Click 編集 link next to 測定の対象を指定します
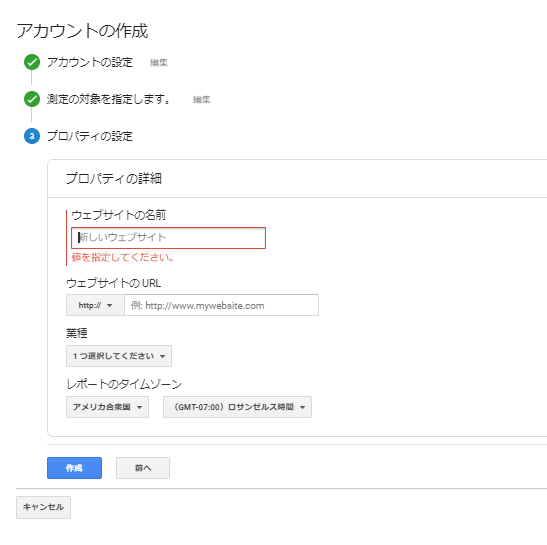Screen dimensions: 547x545 click(x=202, y=99)
